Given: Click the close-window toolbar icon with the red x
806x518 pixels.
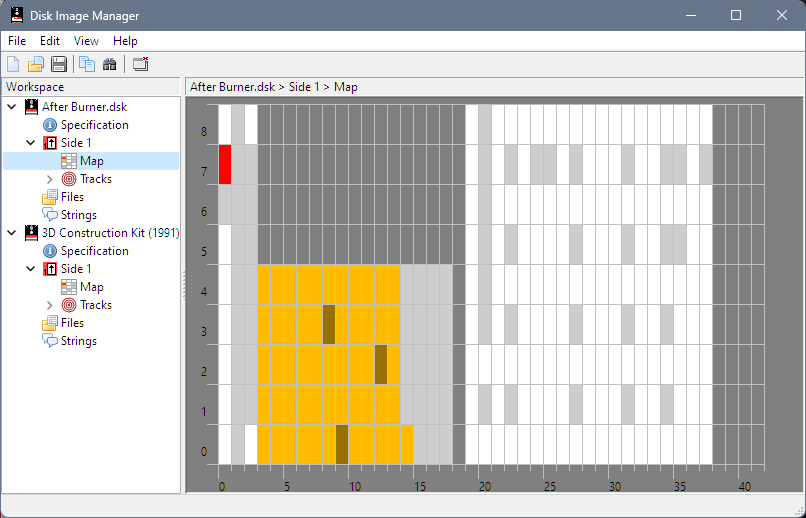Looking at the screenshot, I should (x=140, y=64).
